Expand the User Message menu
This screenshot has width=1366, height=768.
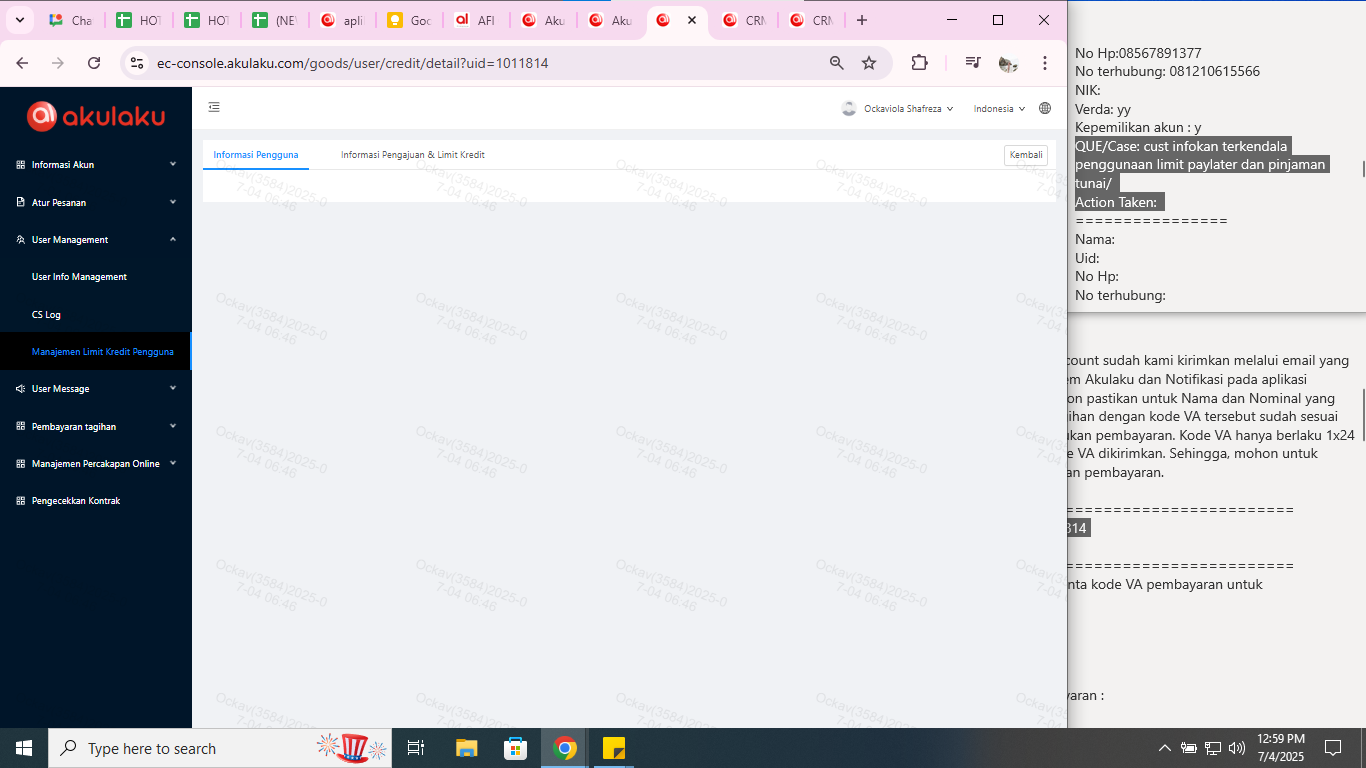(96, 389)
